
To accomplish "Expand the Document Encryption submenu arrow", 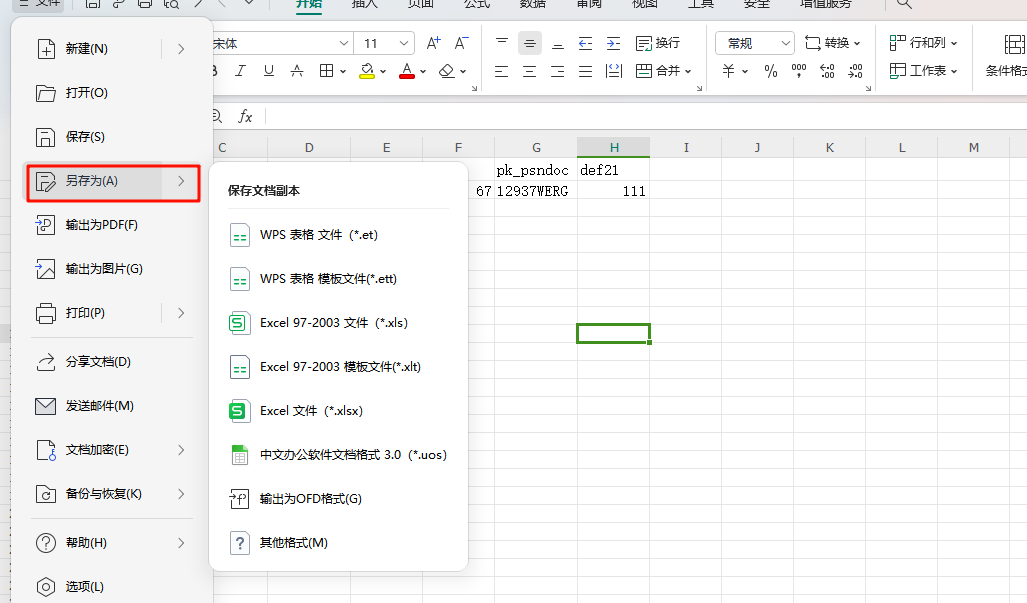I will (181, 450).
